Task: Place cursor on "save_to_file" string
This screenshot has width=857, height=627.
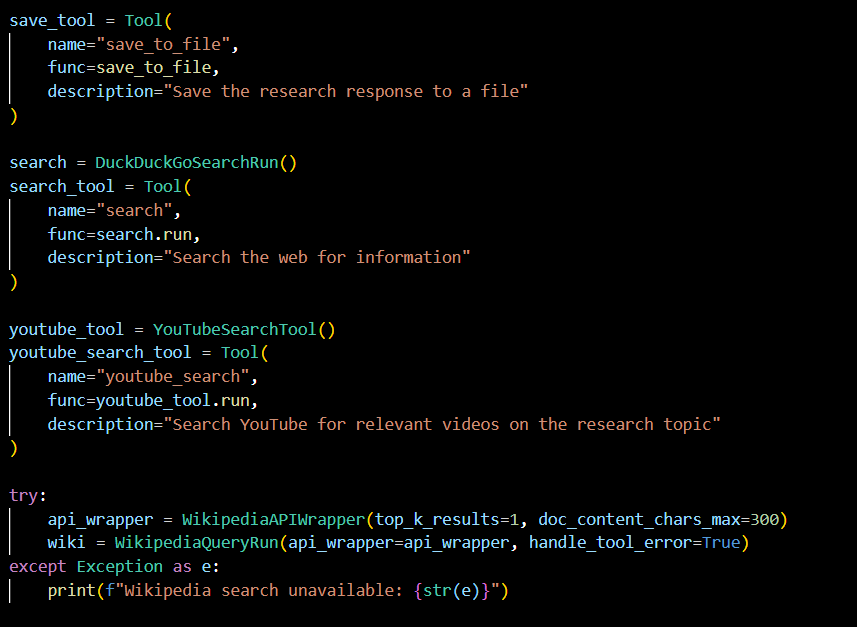Action: (x=163, y=44)
